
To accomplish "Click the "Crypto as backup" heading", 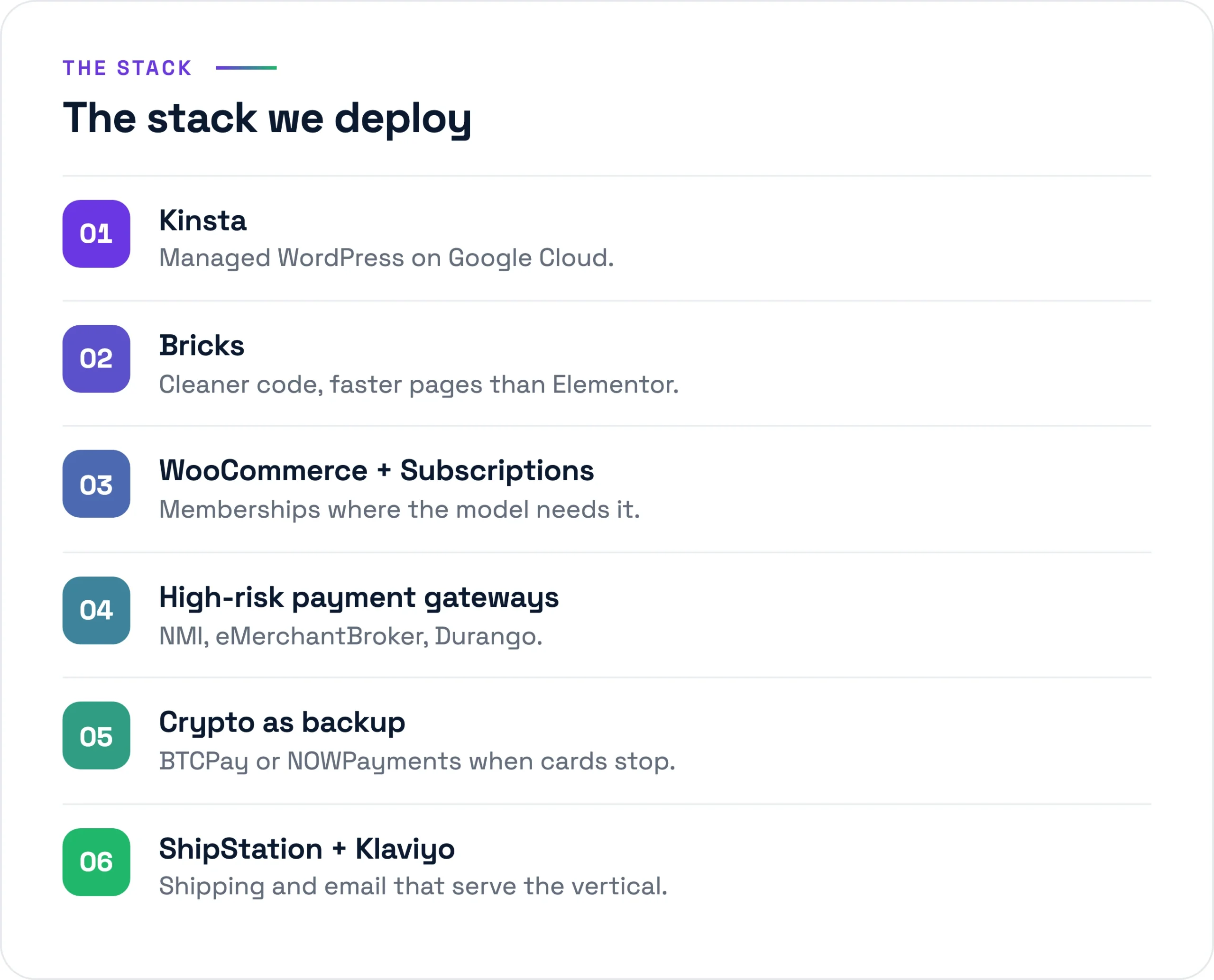I will [282, 724].
